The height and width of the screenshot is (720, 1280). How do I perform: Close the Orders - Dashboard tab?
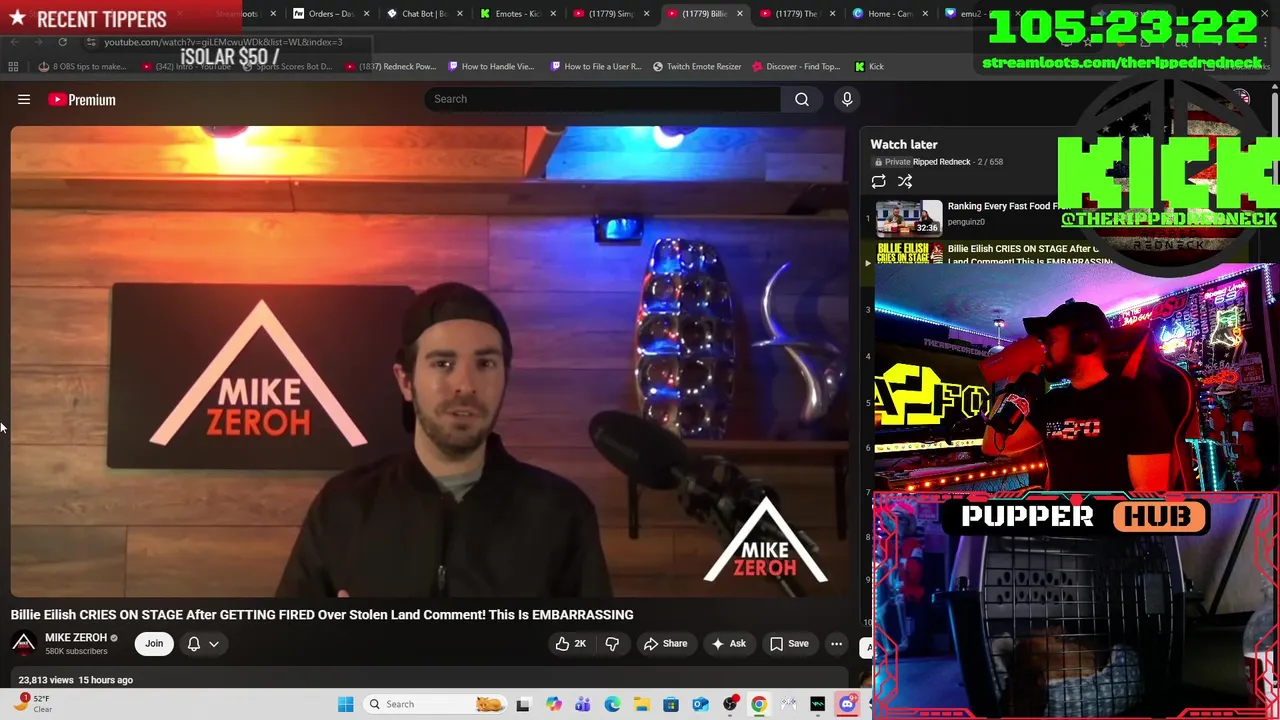367,14
